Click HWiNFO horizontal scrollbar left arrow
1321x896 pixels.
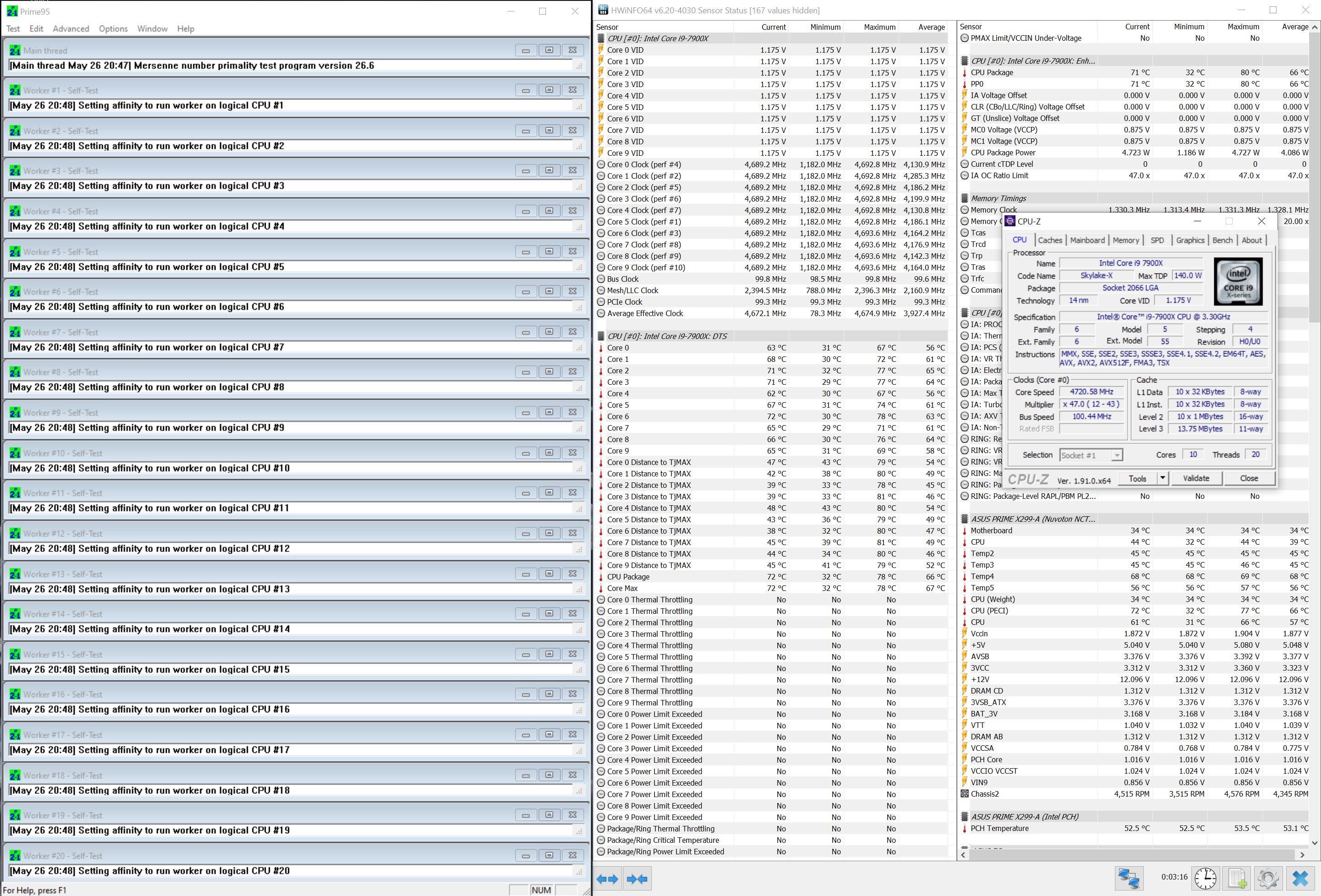pos(963,854)
